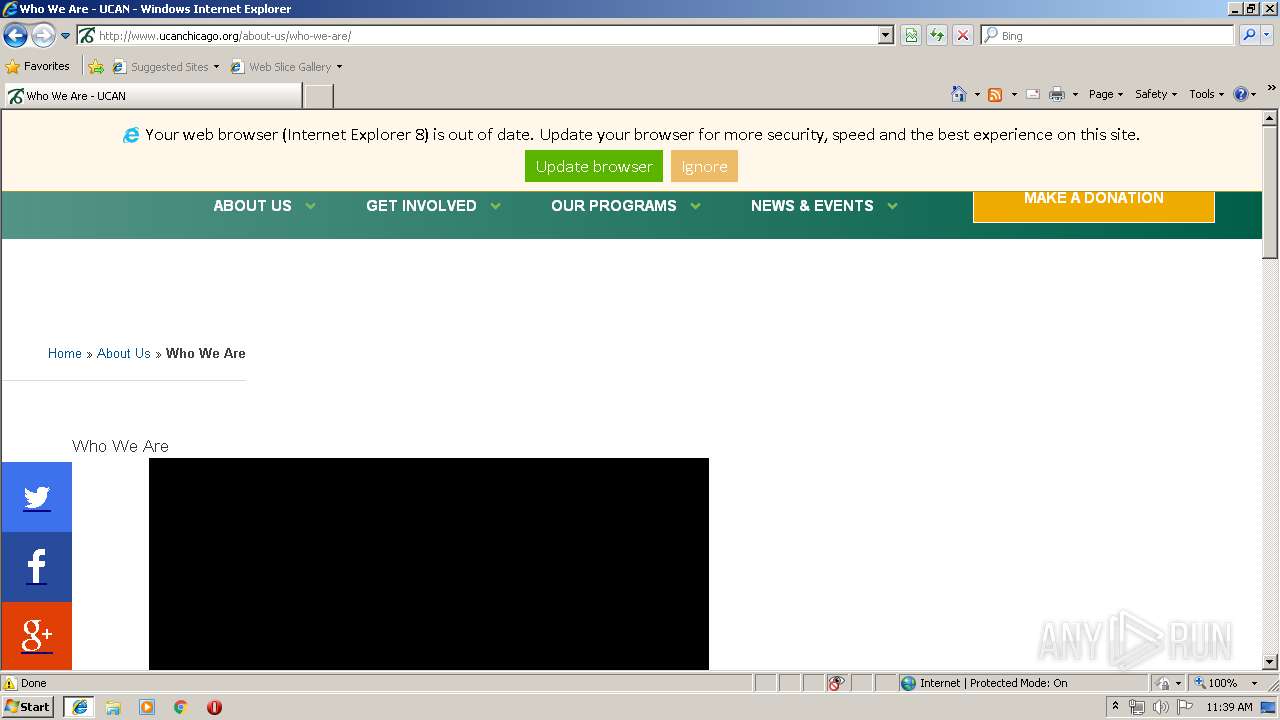
Task: Expand the ABOUT US navigation menu
Action: pyautogui.click(x=264, y=206)
